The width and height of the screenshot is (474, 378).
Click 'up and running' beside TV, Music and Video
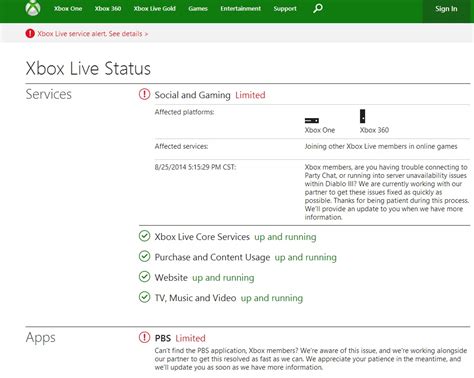tap(272, 298)
